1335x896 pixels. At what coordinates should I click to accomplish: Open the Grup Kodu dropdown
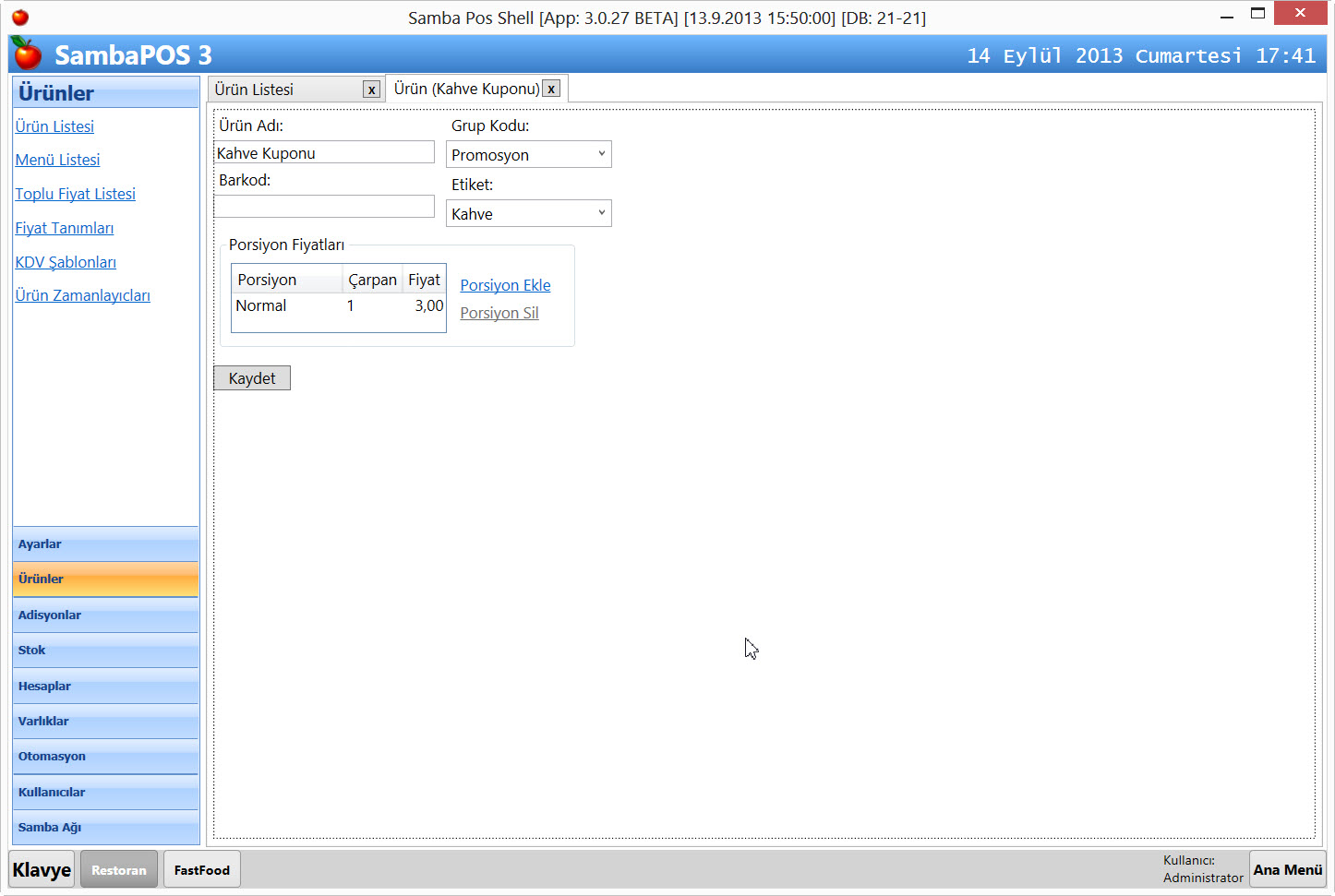pos(528,155)
